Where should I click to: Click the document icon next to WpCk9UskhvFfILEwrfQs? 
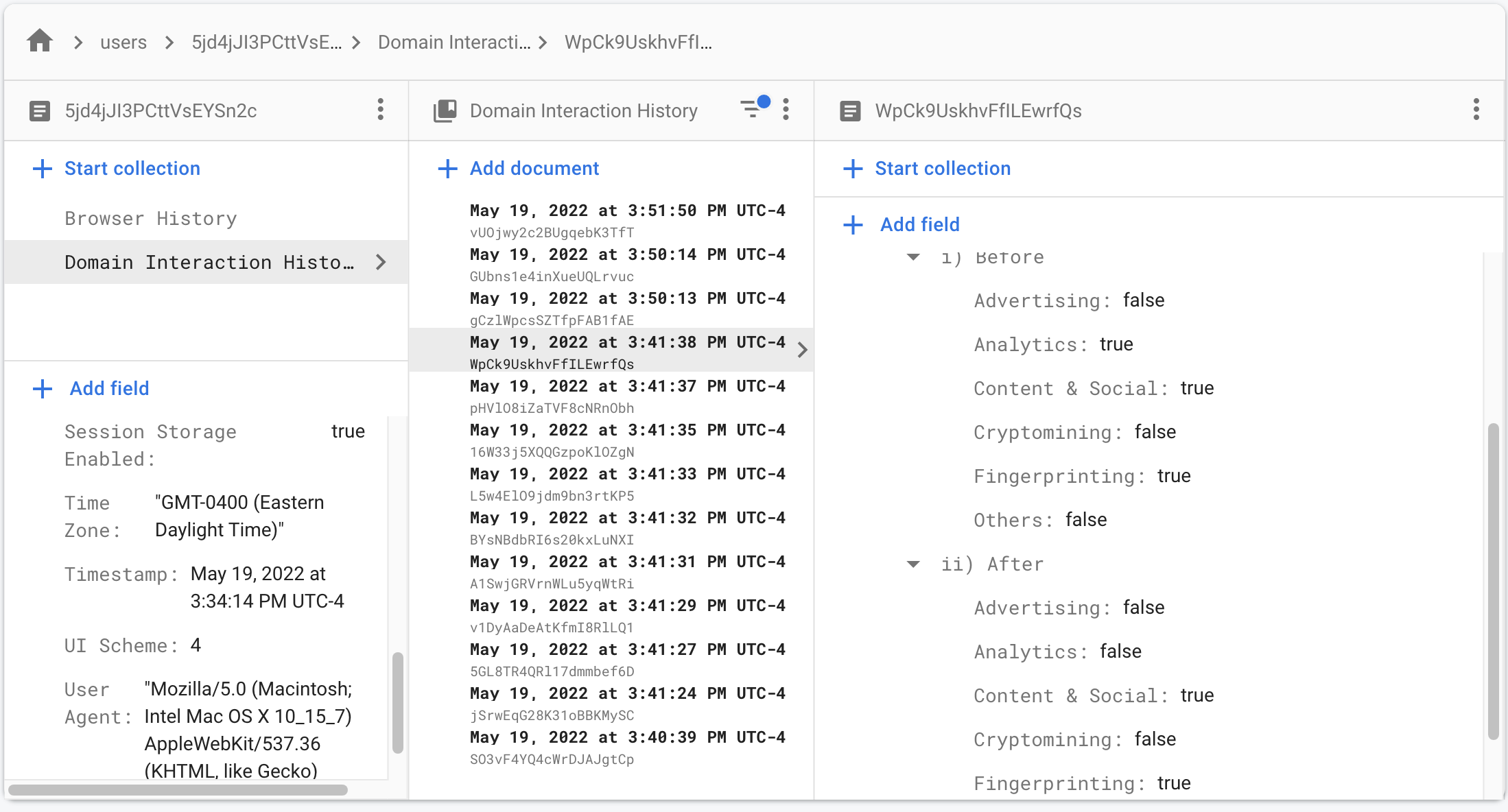coord(851,110)
